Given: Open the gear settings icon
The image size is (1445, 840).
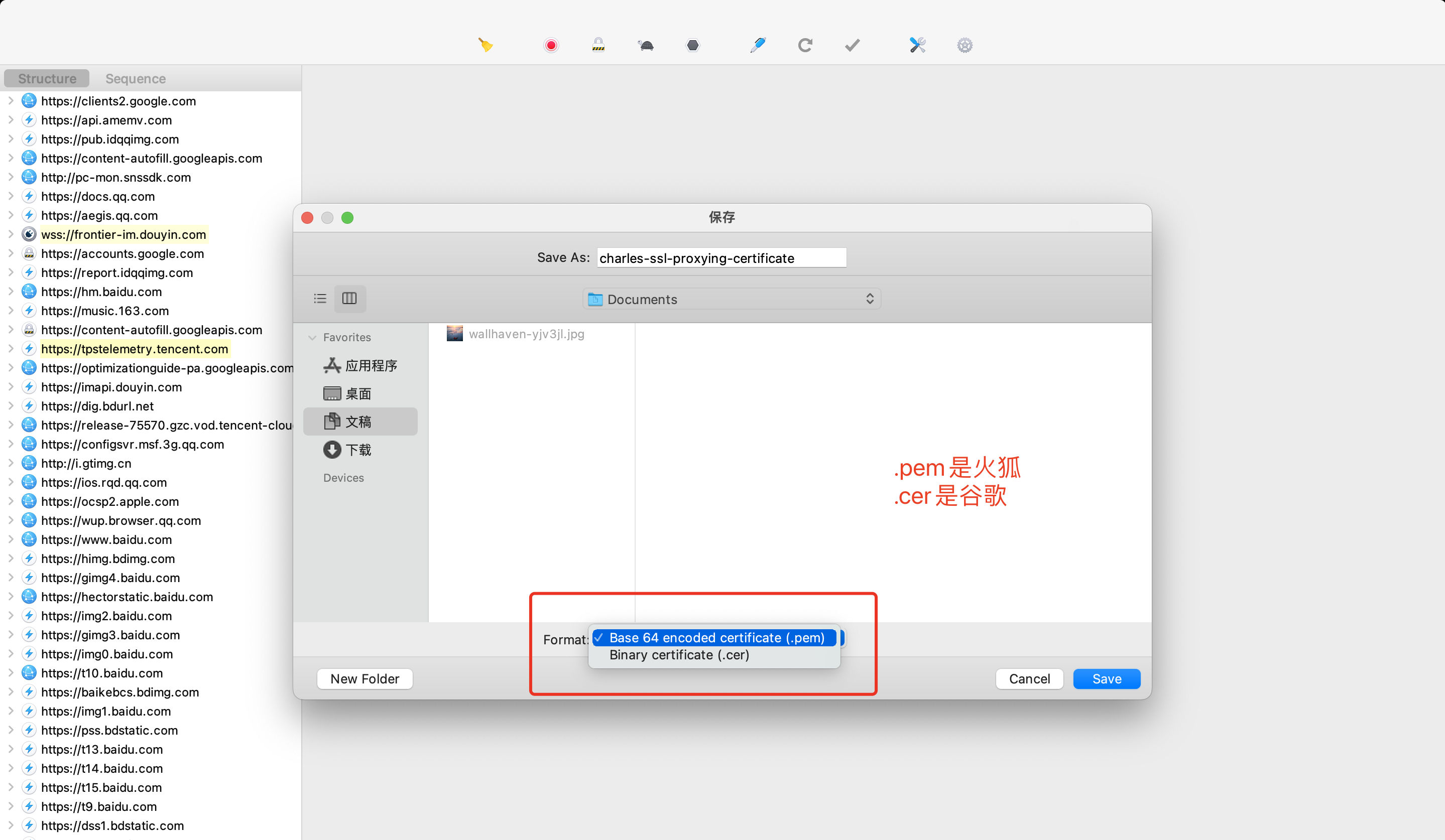Looking at the screenshot, I should point(965,45).
